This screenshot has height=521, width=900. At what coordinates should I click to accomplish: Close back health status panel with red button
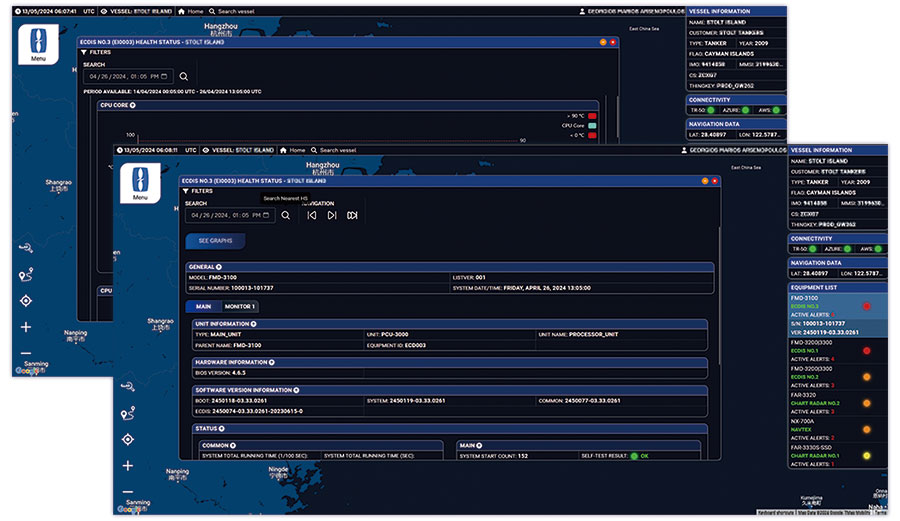[613, 42]
